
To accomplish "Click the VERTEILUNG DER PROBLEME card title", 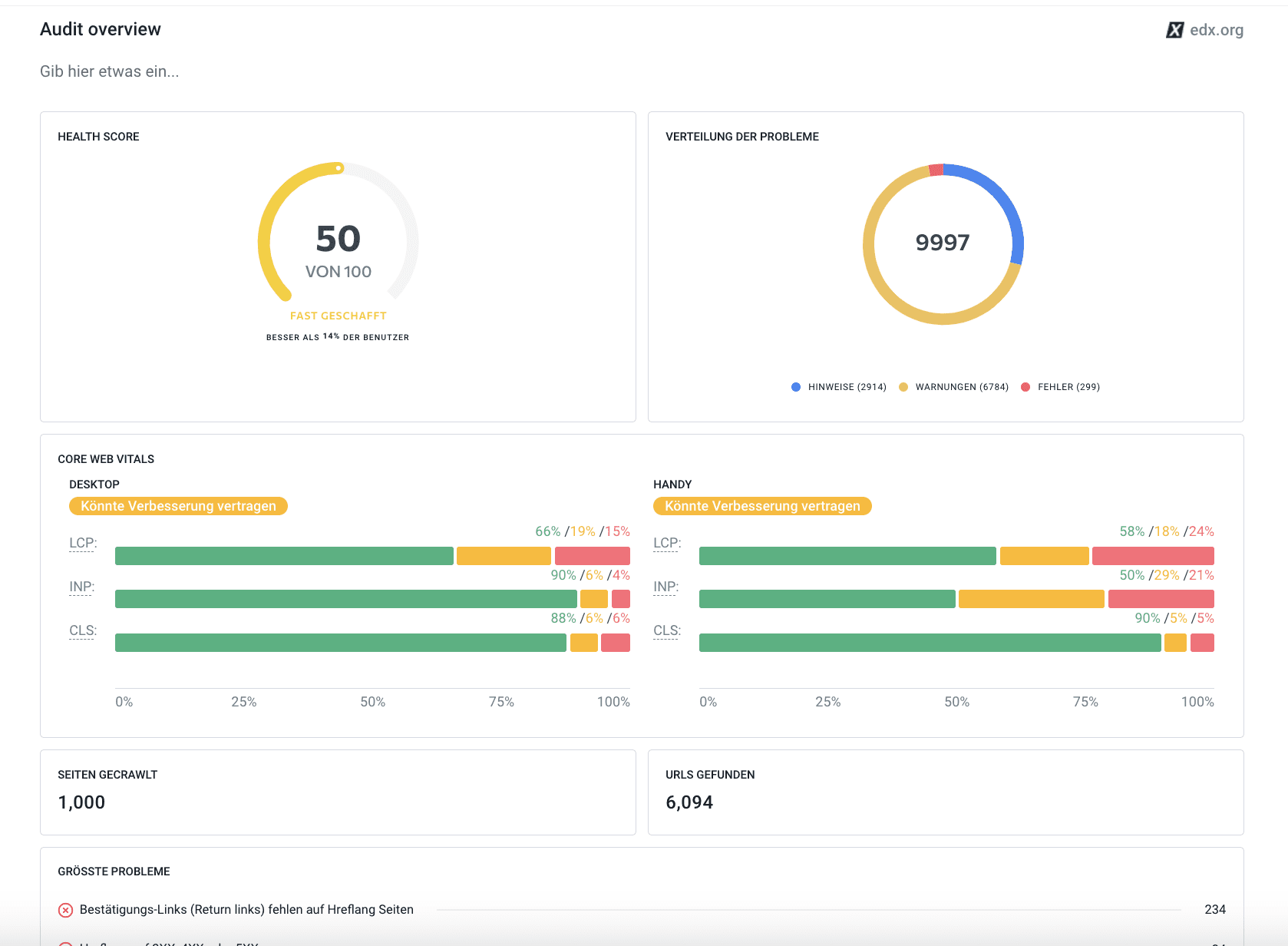I will (742, 137).
